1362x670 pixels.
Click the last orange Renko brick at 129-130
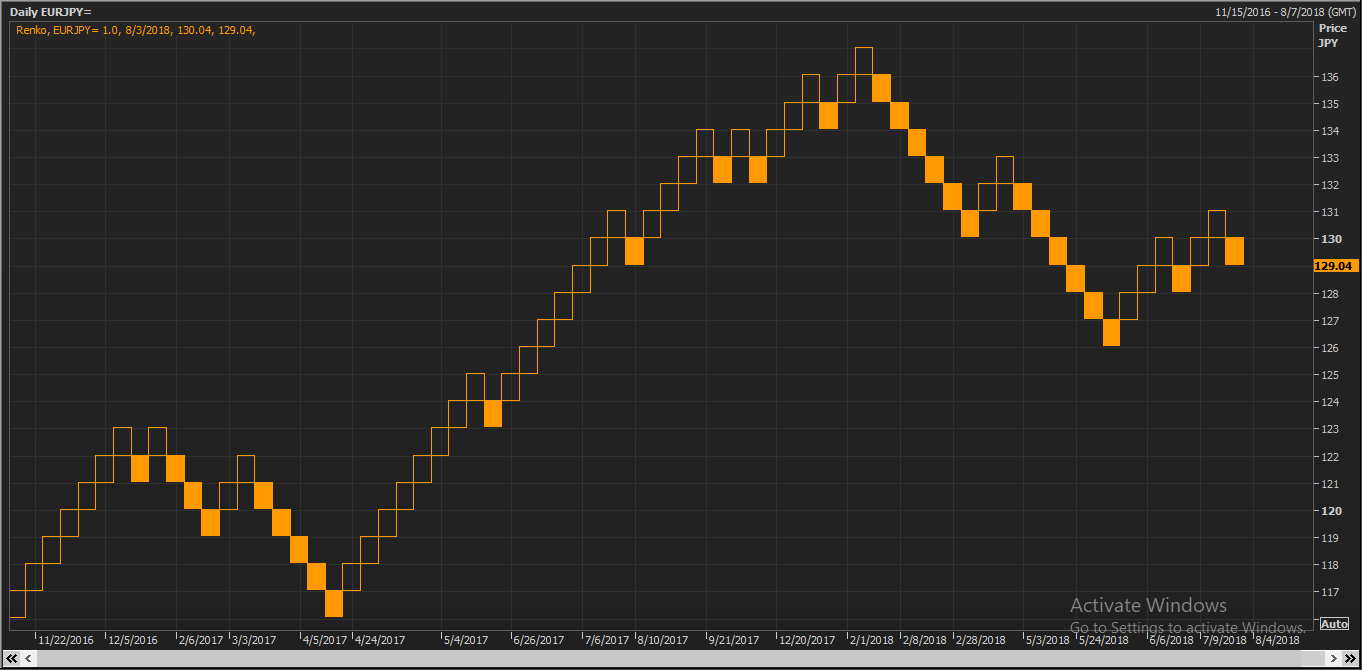pyautogui.click(x=1234, y=251)
